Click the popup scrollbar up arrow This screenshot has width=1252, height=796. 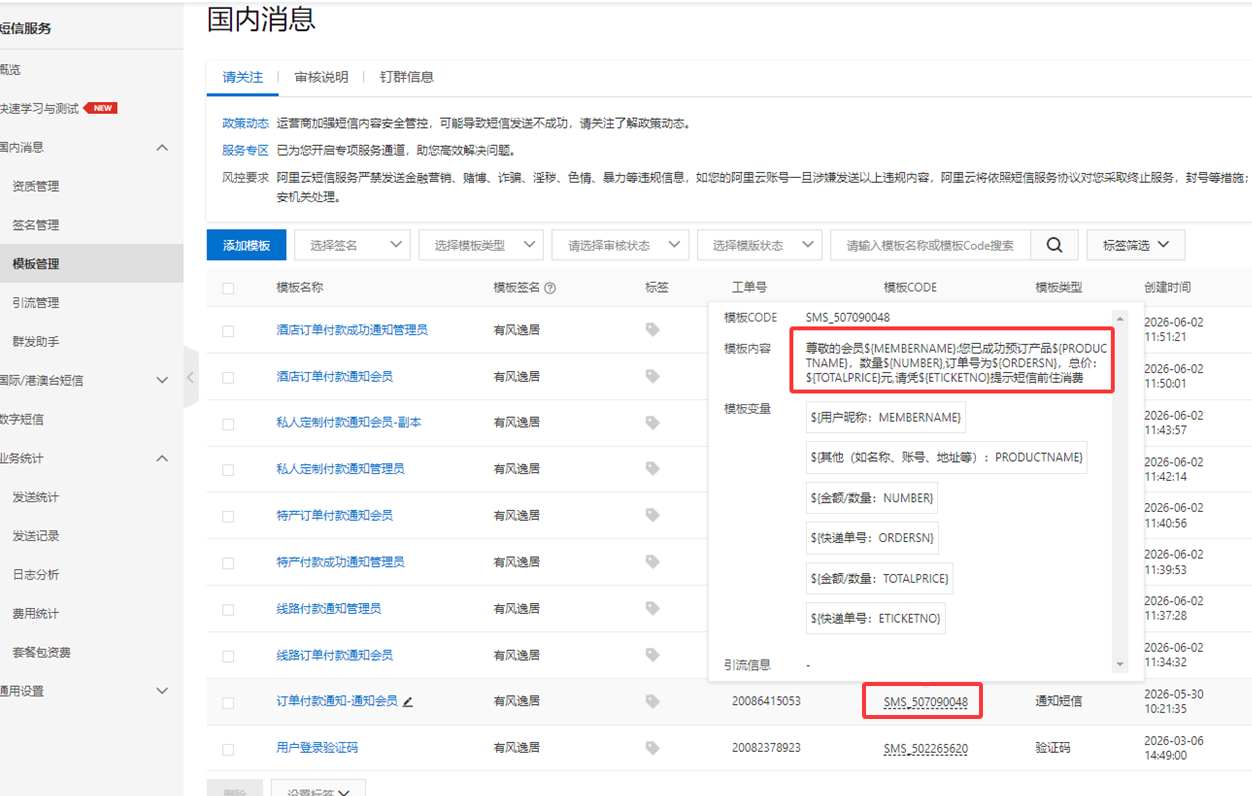pos(1120,319)
